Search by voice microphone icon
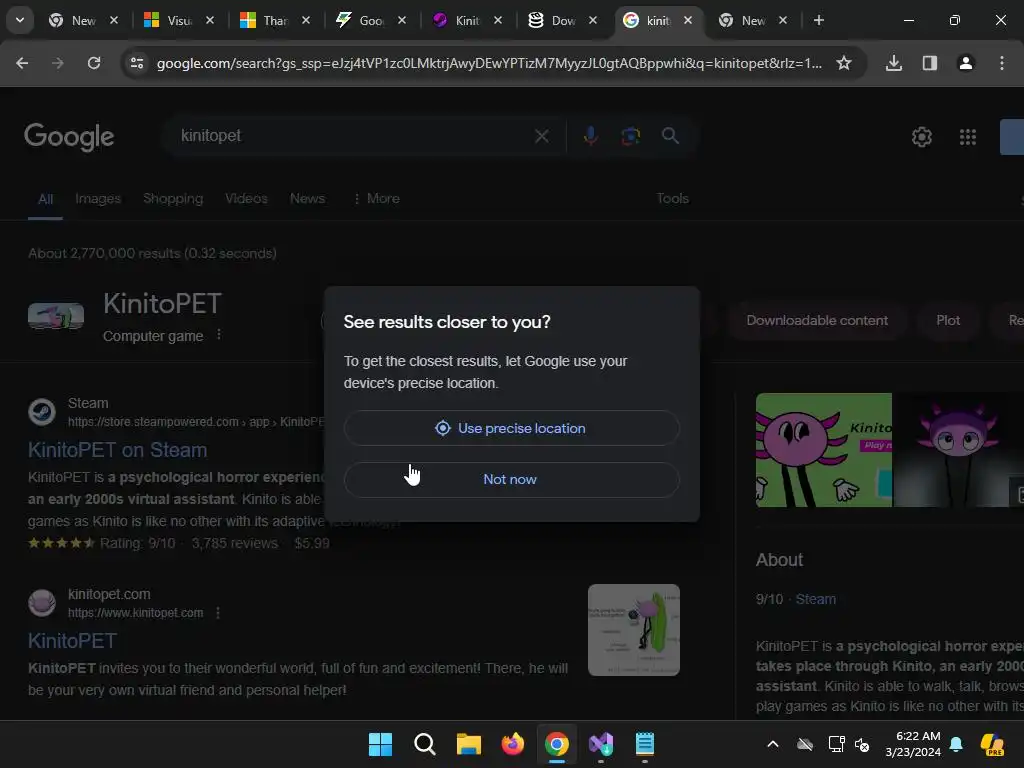 click(x=590, y=136)
